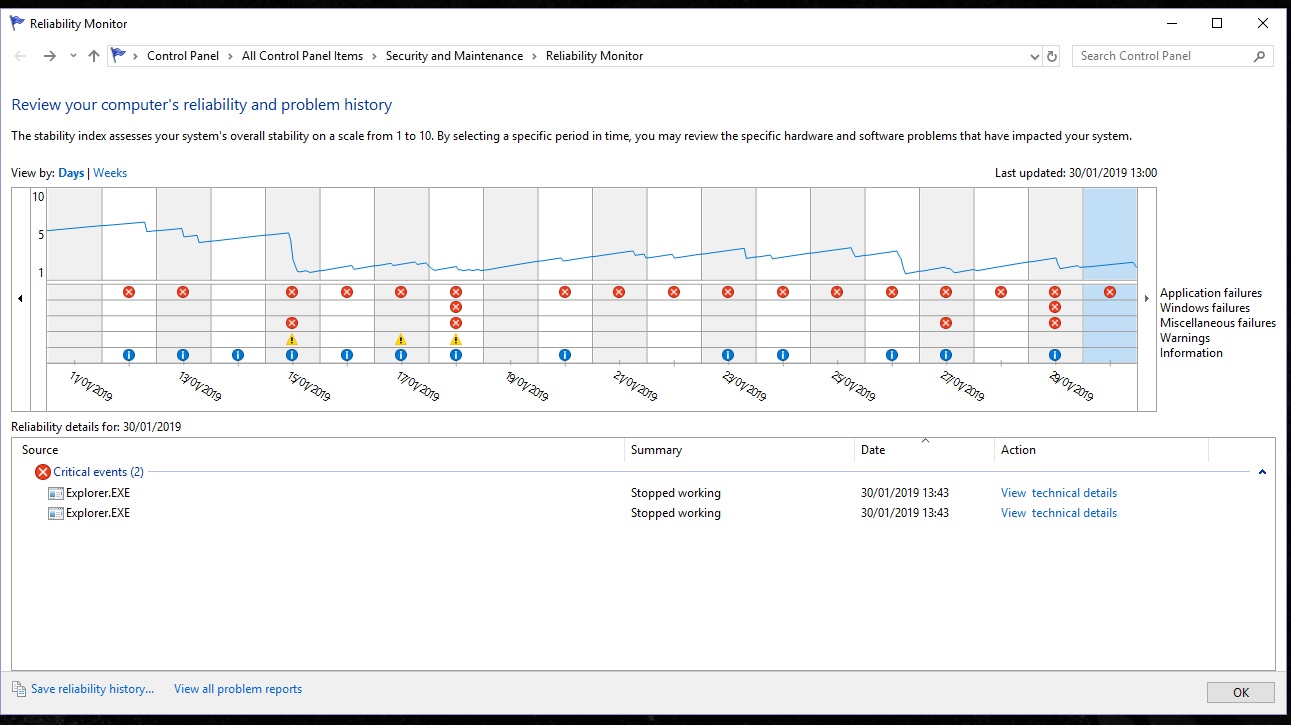Screen dimensions: 1291x725
Task: Click the red error icon on 30/01/2019
Action: [1109, 291]
